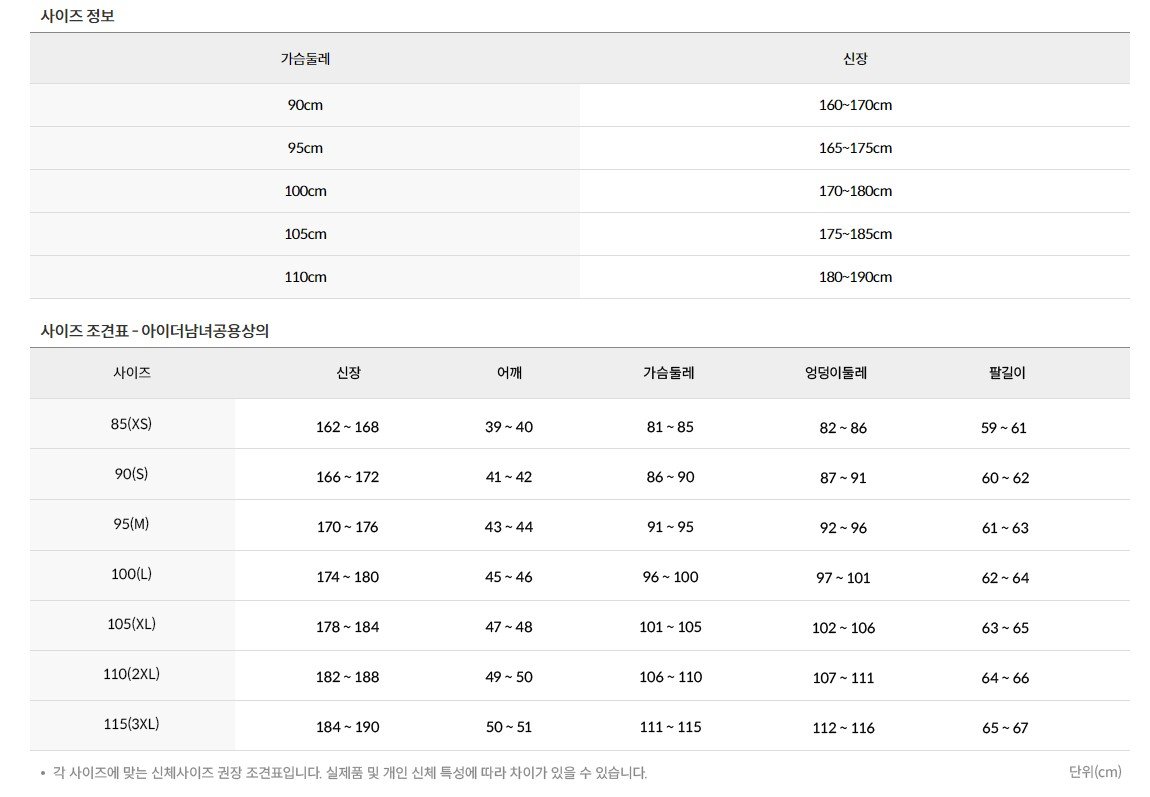Click the 가슴둘레 header in the top table
This screenshot has width=1150, height=797.
pos(305,59)
